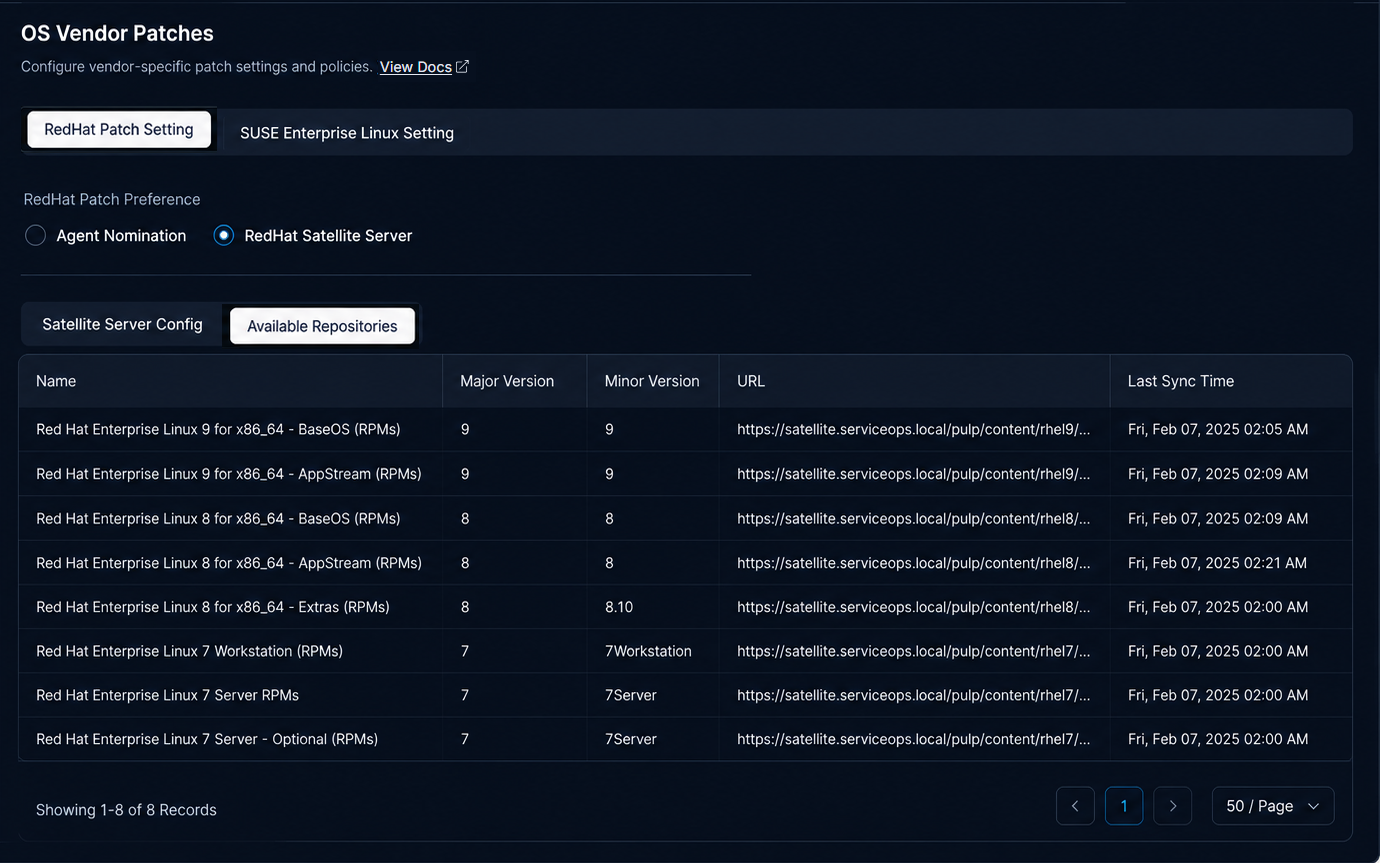Click Showing 1-8 of 8 Records text
1380x863 pixels.
[126, 810]
